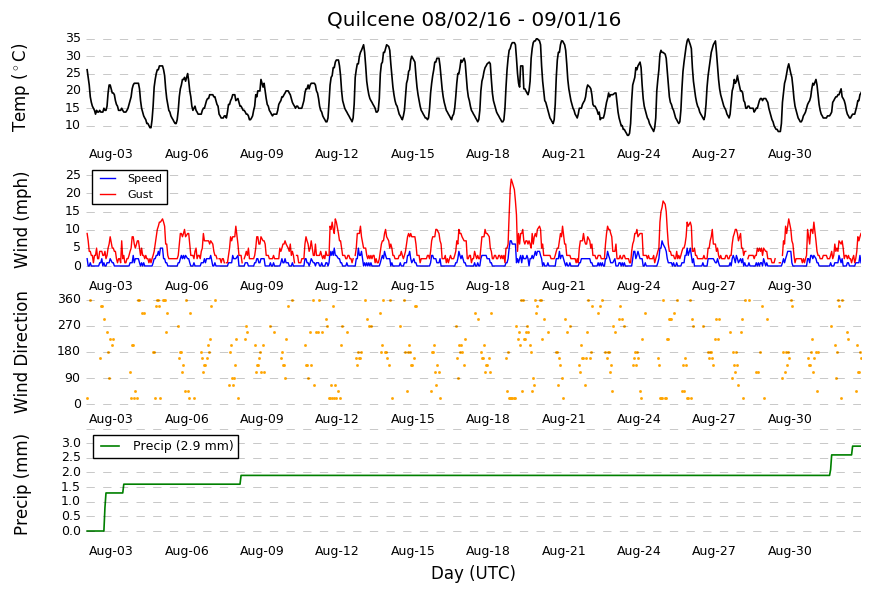Click the green Precip legend line swatch
871x593 pixels.
coord(110,446)
